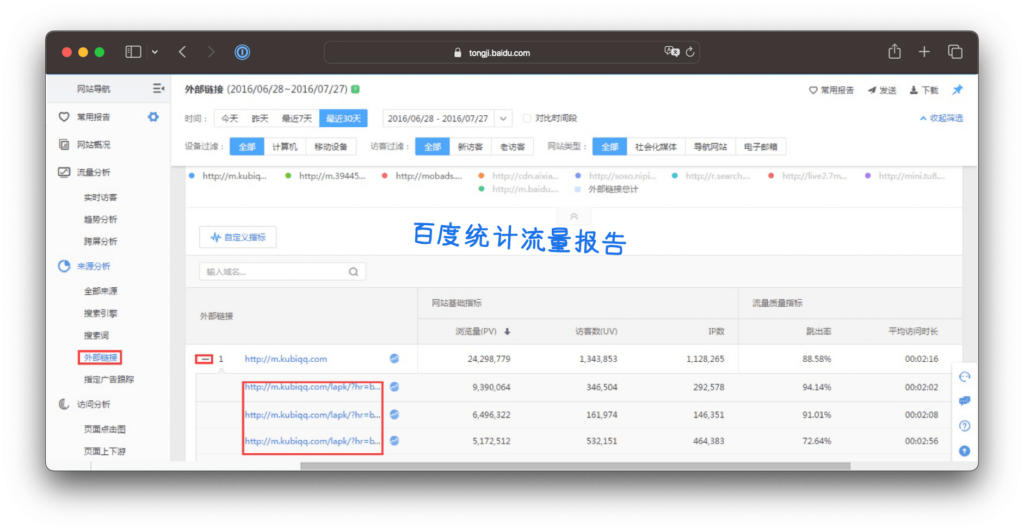Viewport: 1024px width, 531px height.
Task: Toggle http://mobads... red legend dot
Action: [x=385, y=176]
